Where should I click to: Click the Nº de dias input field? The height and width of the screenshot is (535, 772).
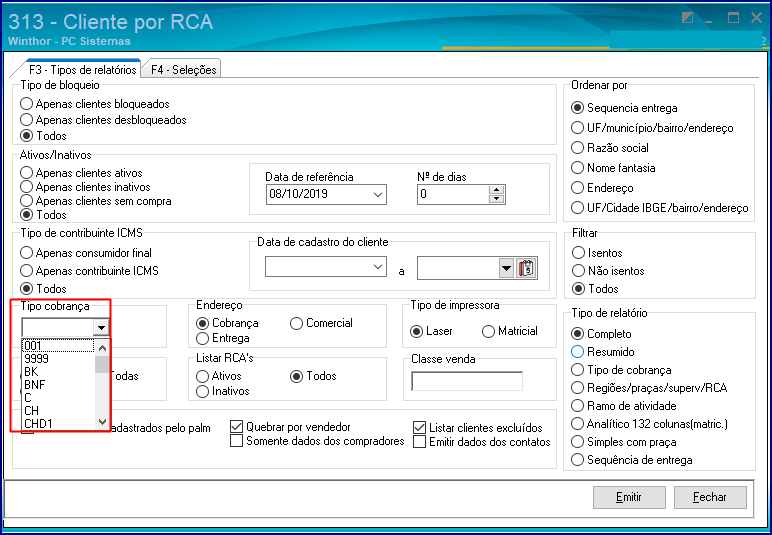click(453, 194)
